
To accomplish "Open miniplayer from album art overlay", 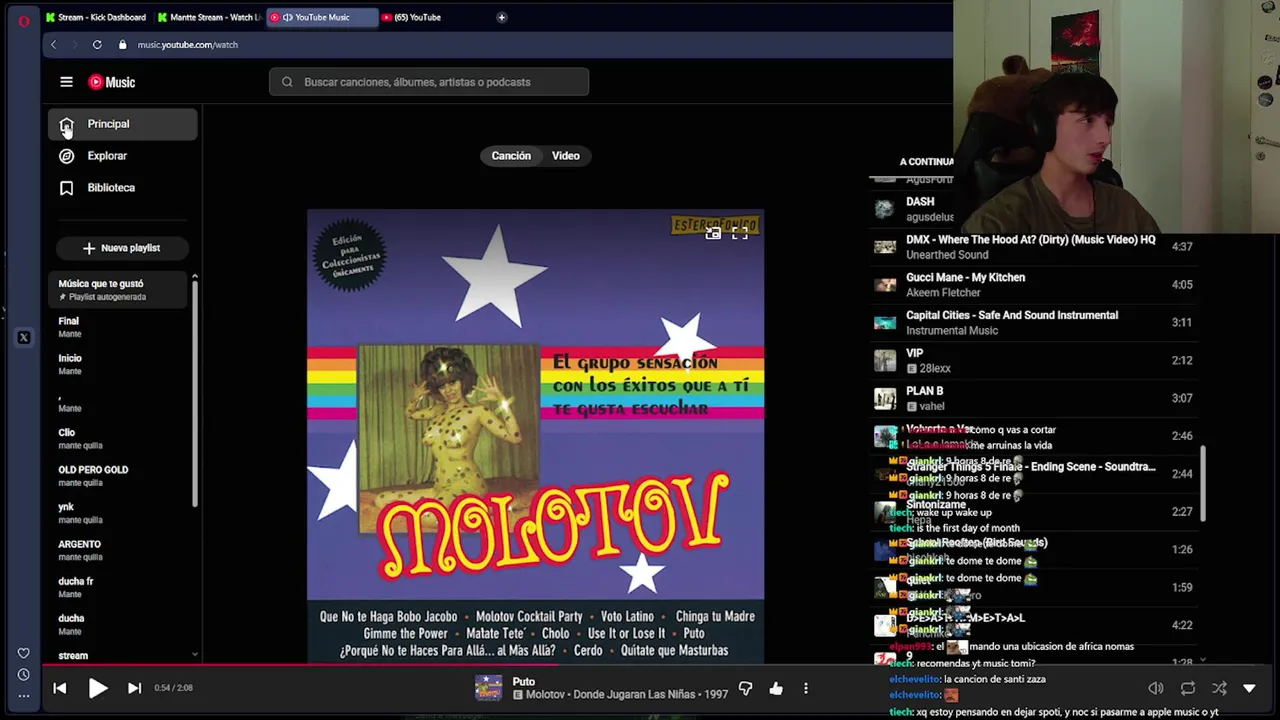I will click(x=713, y=233).
